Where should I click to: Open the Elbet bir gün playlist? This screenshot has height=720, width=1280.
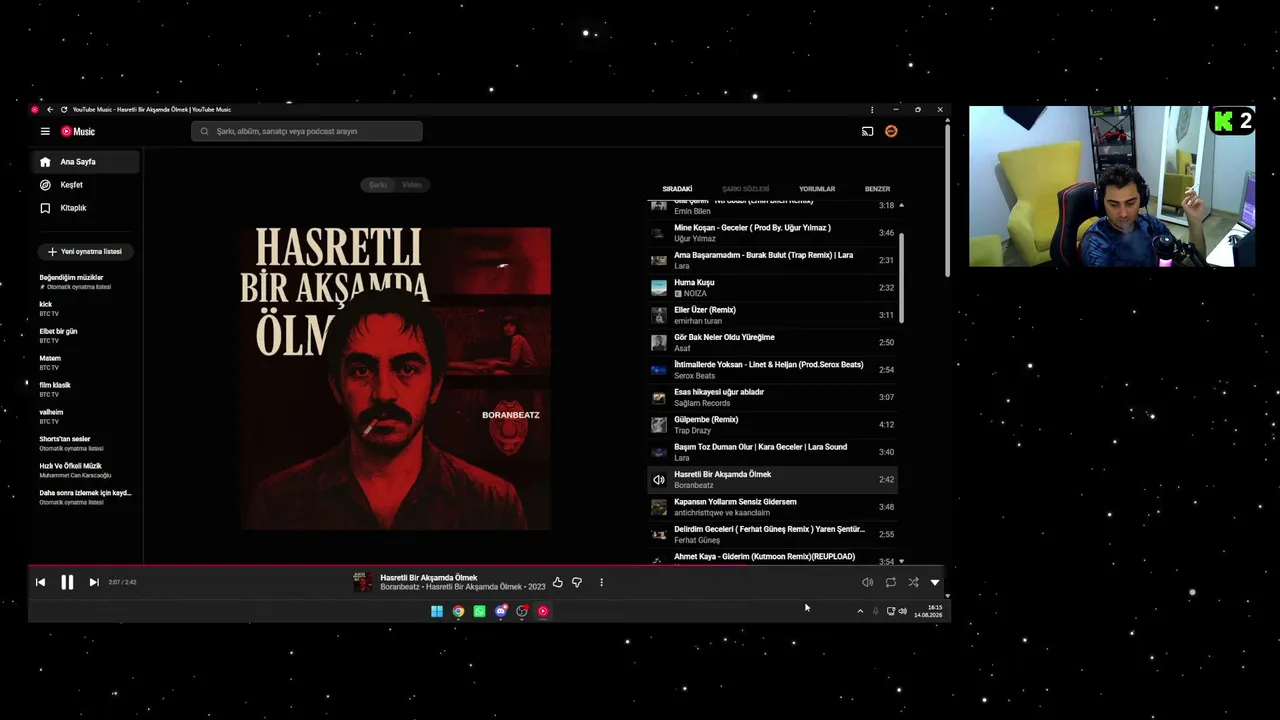pos(86,336)
